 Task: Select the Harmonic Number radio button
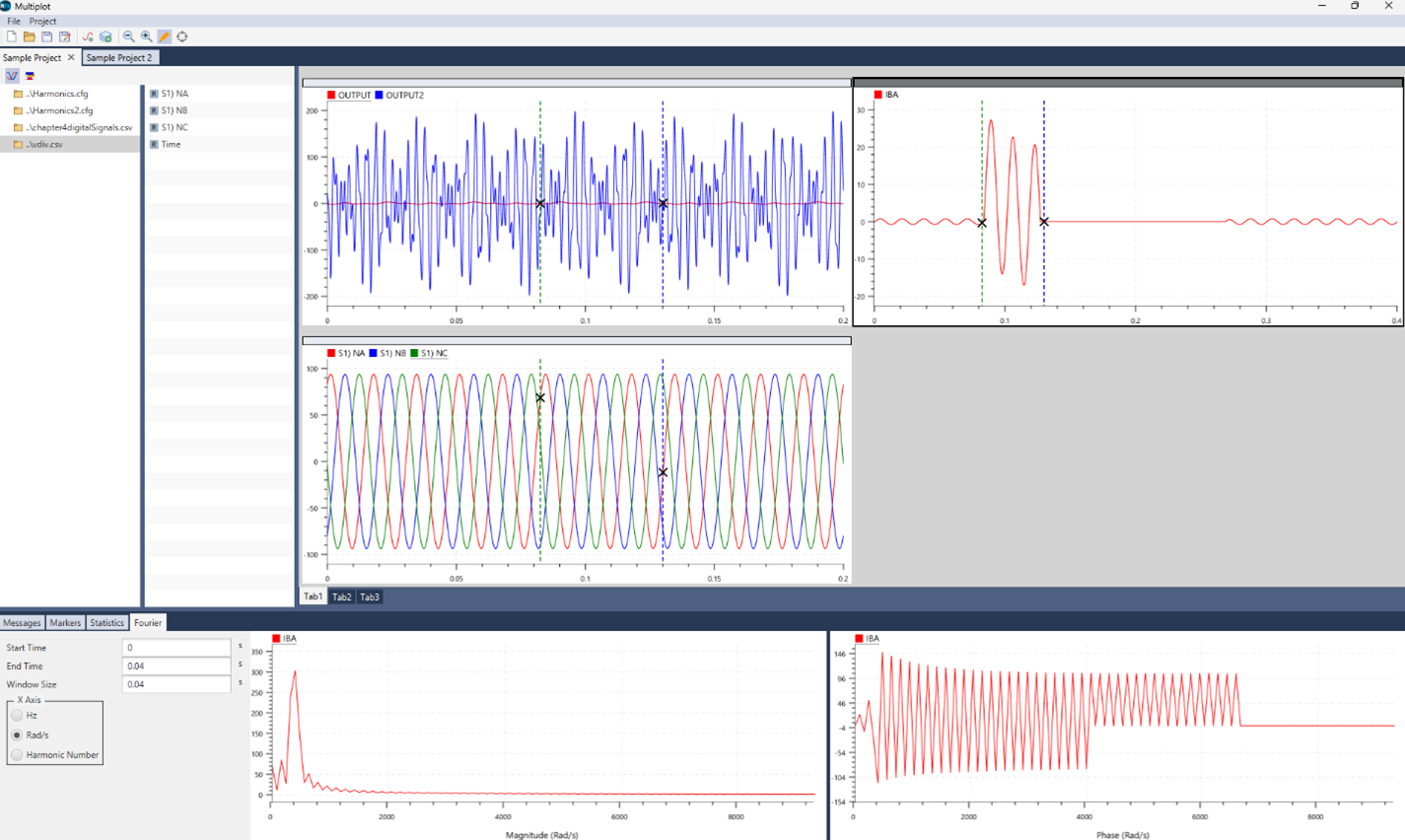tap(17, 754)
